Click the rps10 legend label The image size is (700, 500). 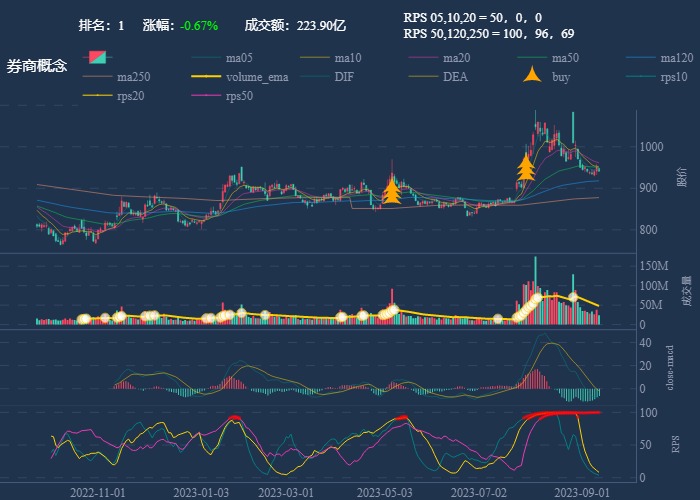click(x=675, y=77)
